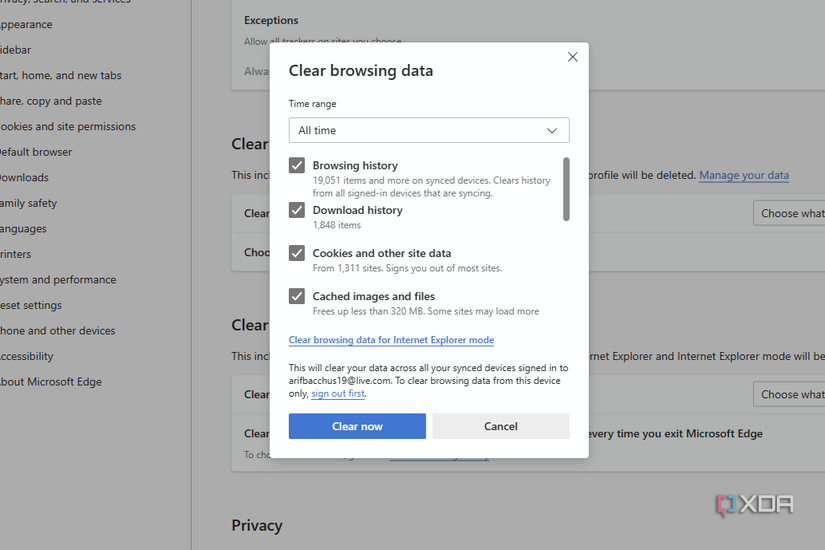Image resolution: width=825 pixels, height=550 pixels.
Task: Click upper Choose what to clear button
Action: pyautogui.click(x=789, y=213)
